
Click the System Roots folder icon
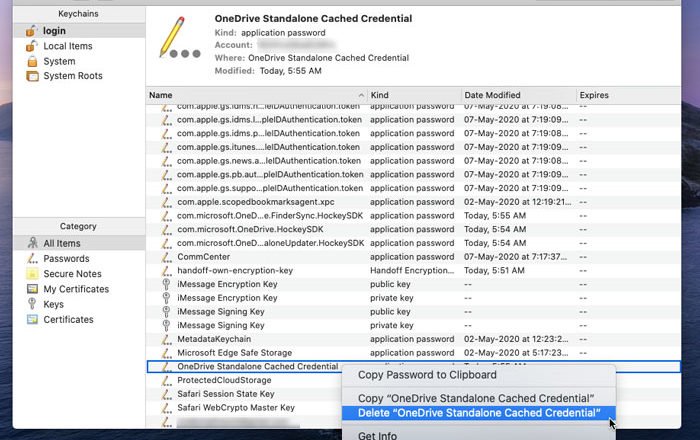click(32, 76)
